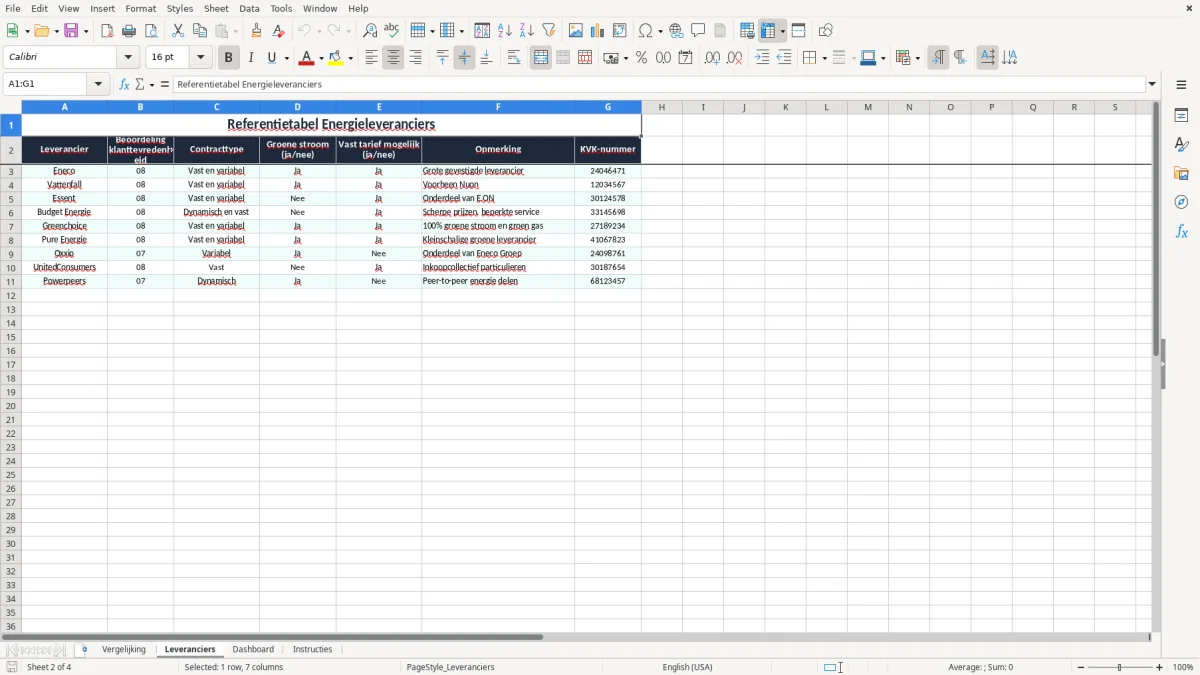1200x675 pixels.
Task: Open the Styles menu
Action: [180, 8]
